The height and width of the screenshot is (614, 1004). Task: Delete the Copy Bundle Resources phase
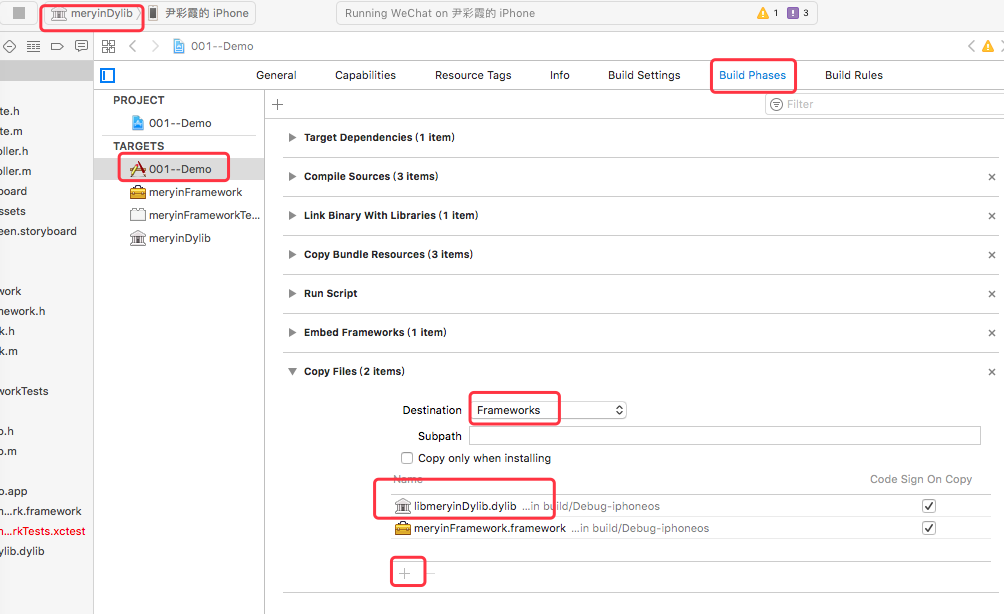[992, 255]
